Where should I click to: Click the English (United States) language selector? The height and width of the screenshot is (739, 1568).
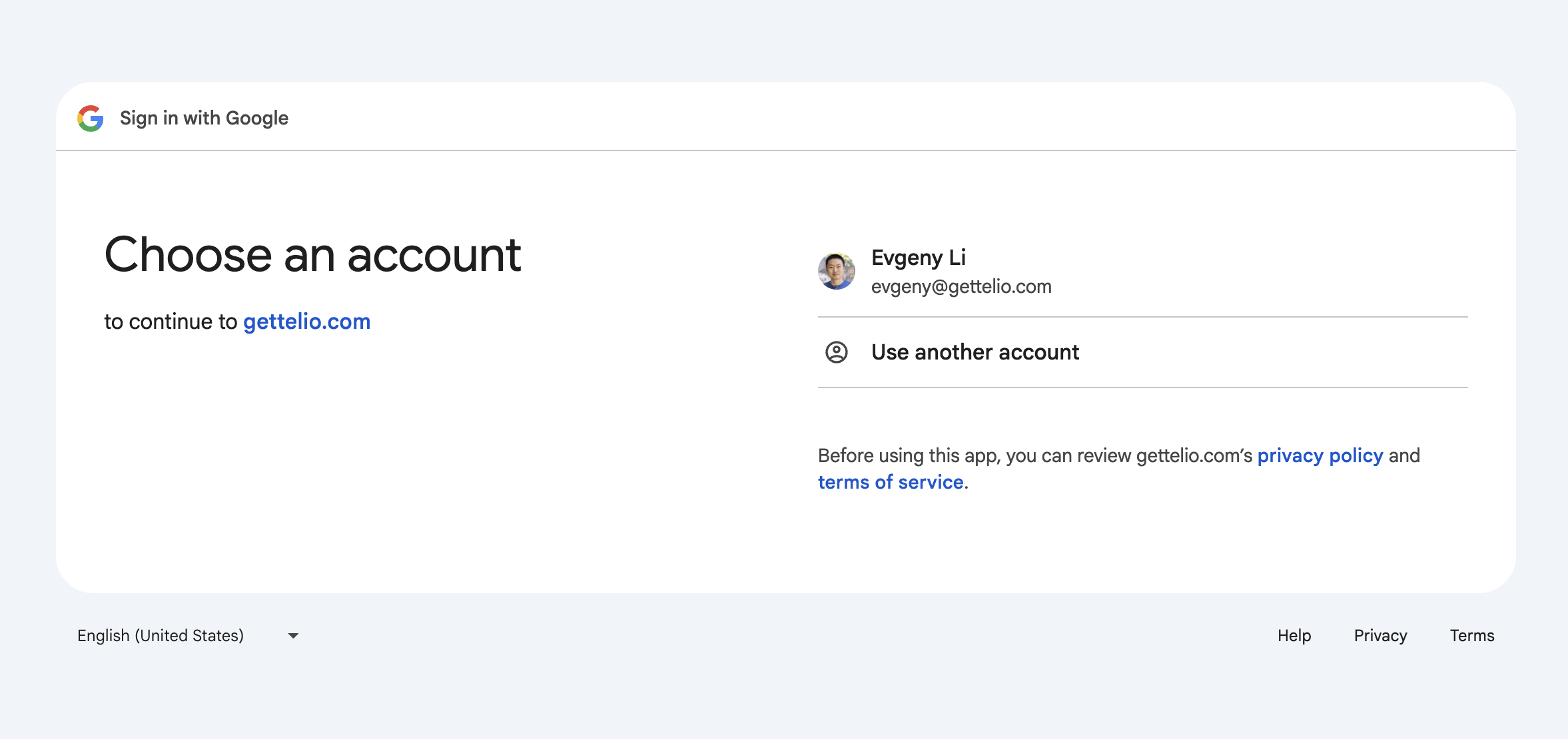coord(161,636)
